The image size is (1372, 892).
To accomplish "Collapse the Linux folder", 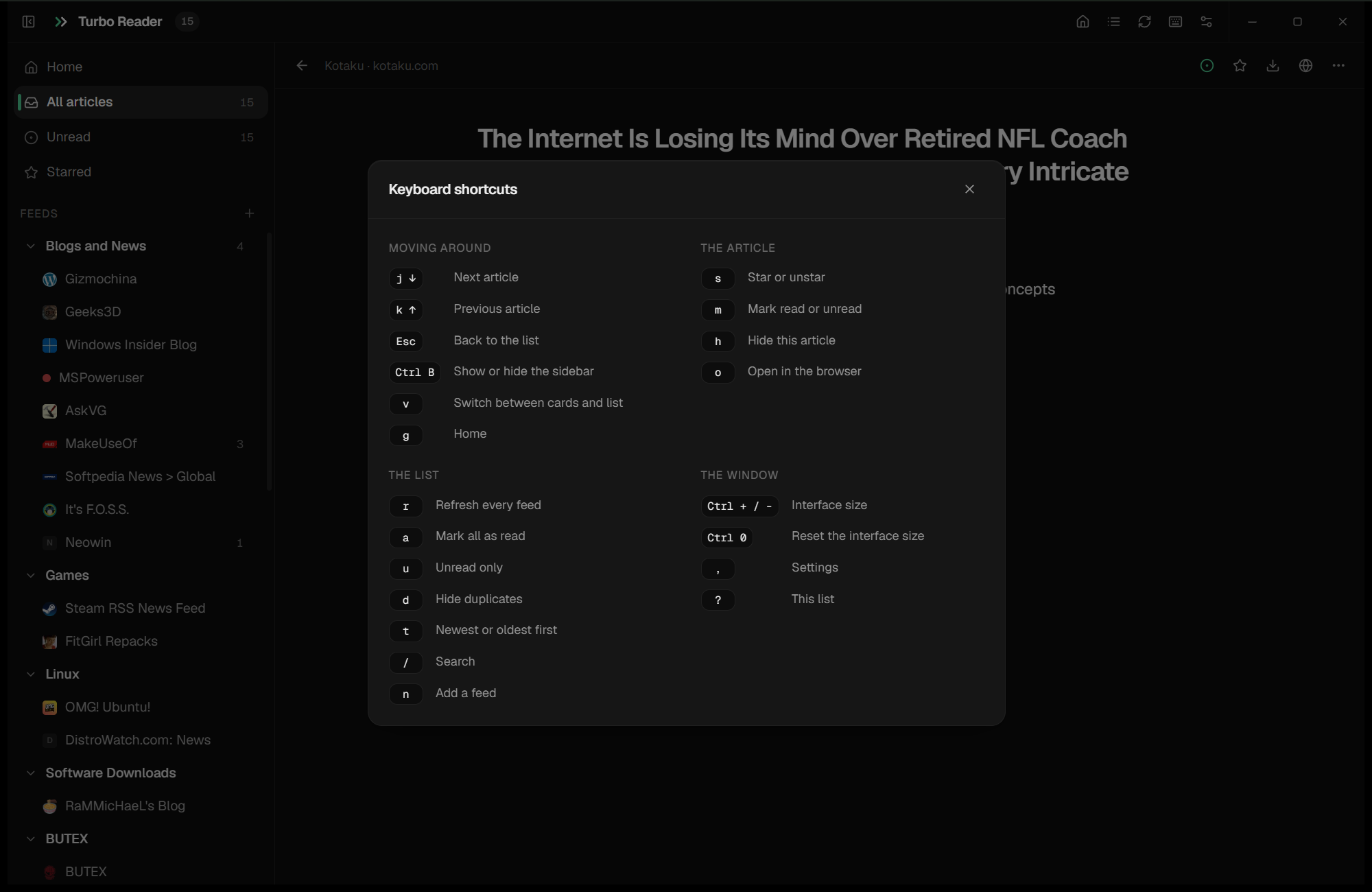I will 30,674.
